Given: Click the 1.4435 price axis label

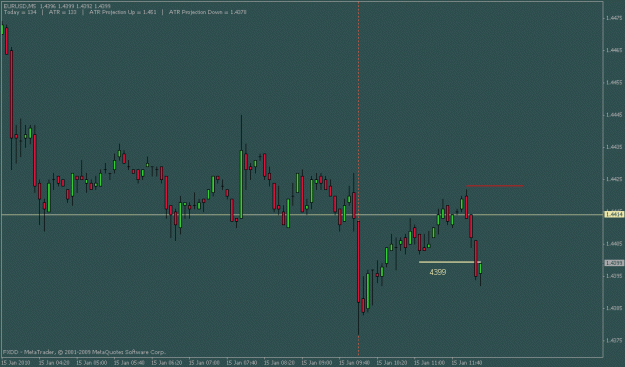Looking at the screenshot, I should click(614, 147).
